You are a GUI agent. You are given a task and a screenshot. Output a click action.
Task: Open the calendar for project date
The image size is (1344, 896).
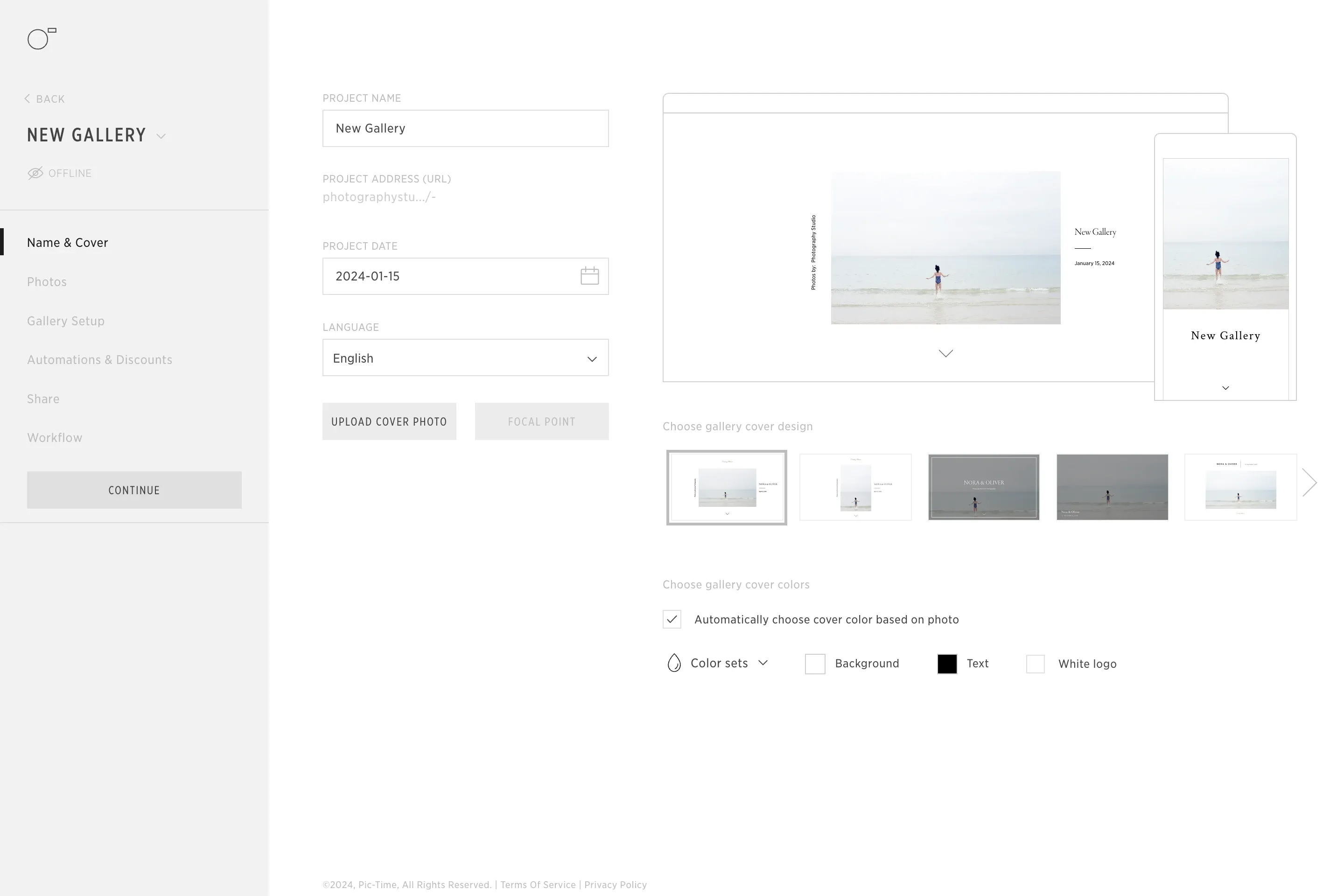(x=590, y=276)
